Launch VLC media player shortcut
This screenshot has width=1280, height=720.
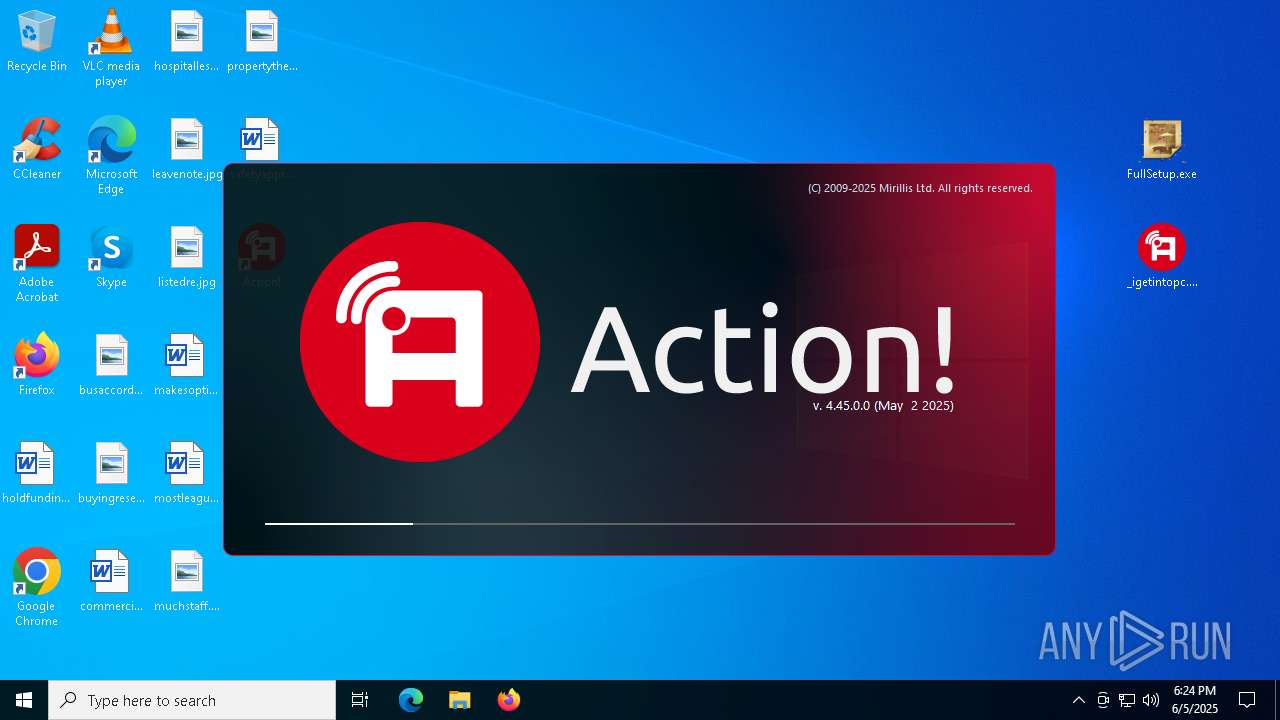pos(111,47)
